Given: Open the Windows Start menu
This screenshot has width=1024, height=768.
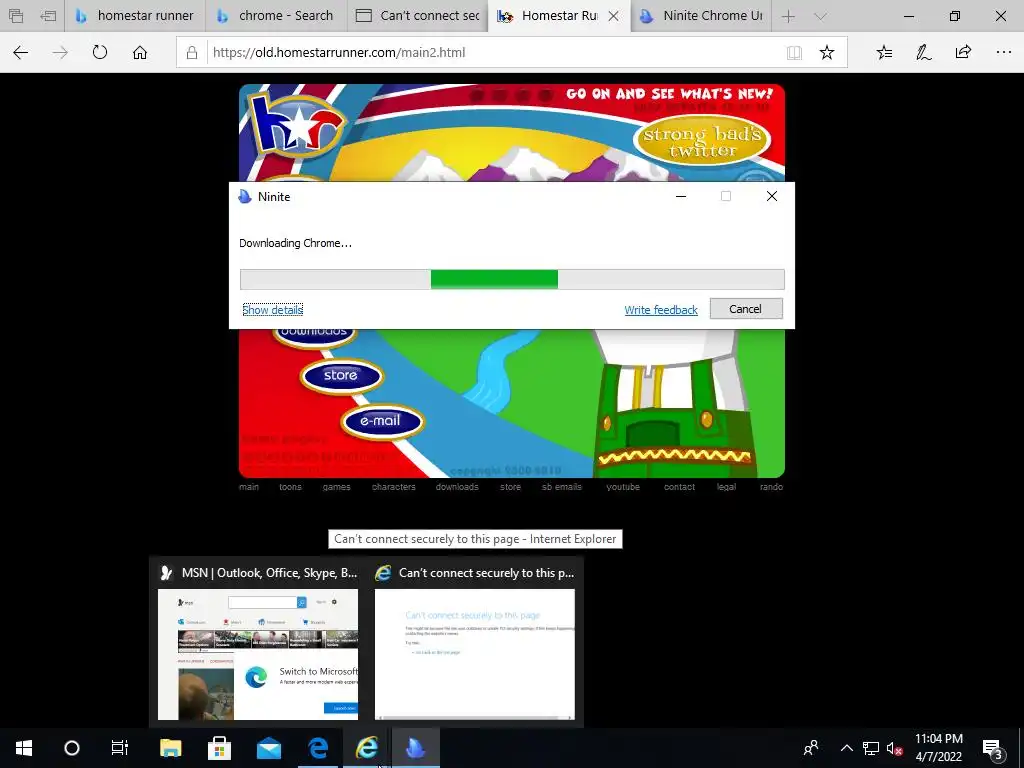Looking at the screenshot, I should (24, 748).
